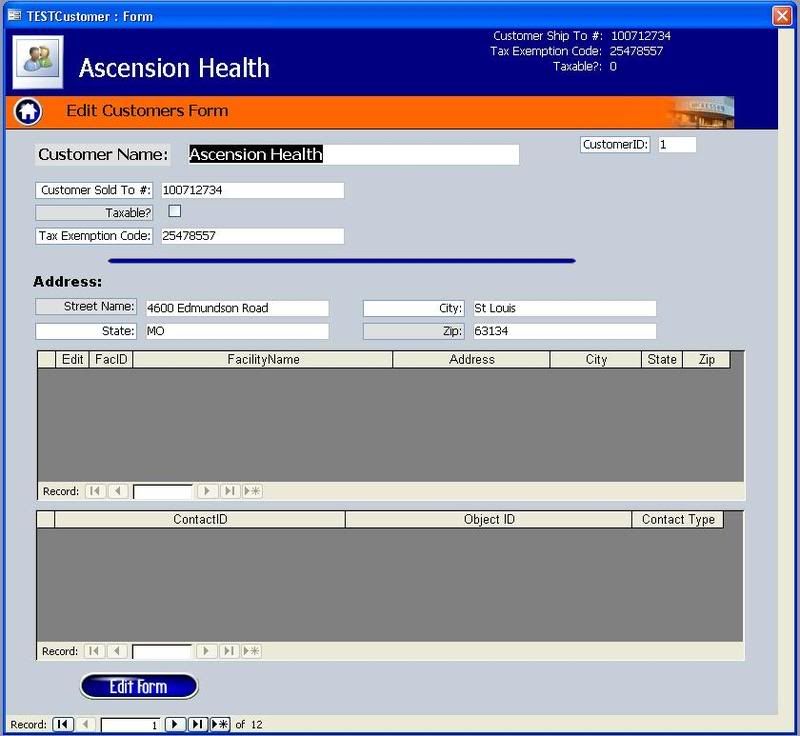New record button in contact subform
Screen dimensions: 800x736
point(251,651)
